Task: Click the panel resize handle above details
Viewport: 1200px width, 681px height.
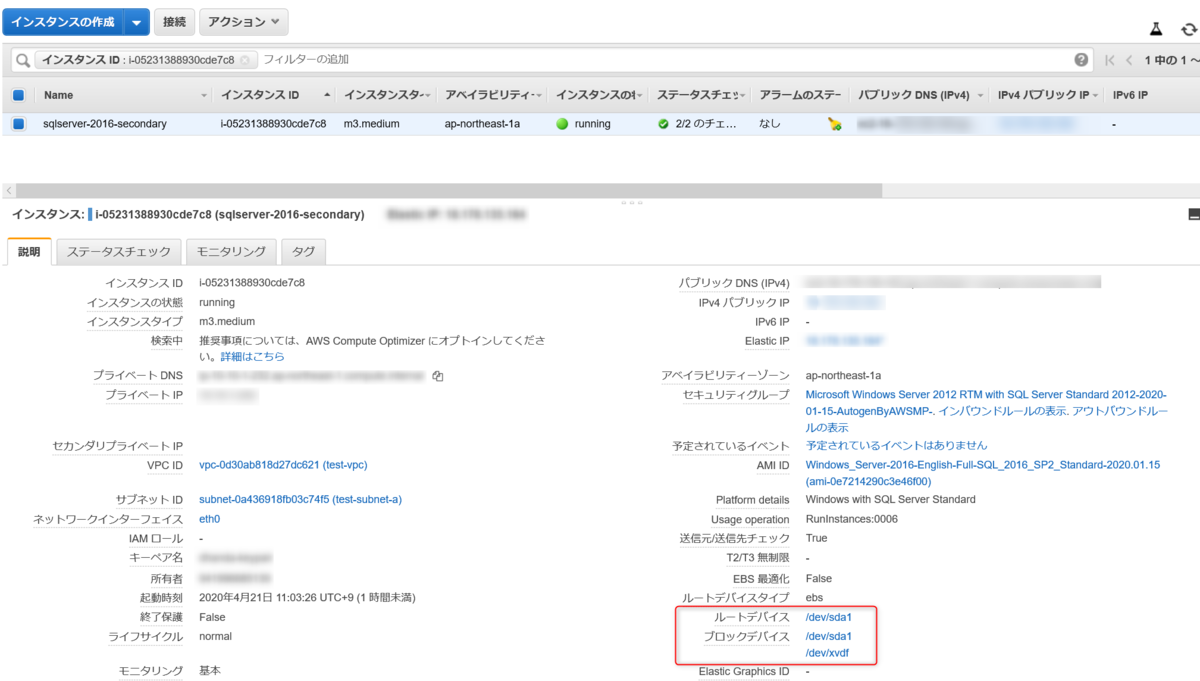Action: (631, 203)
